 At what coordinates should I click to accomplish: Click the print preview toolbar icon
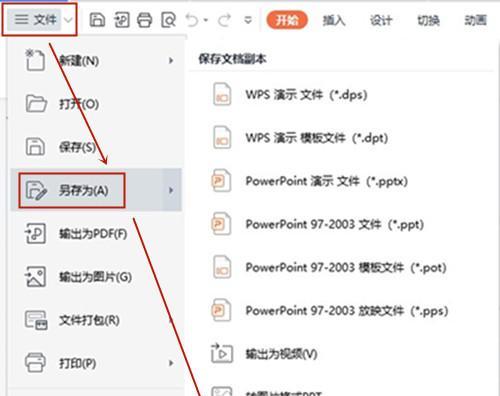pos(168,20)
